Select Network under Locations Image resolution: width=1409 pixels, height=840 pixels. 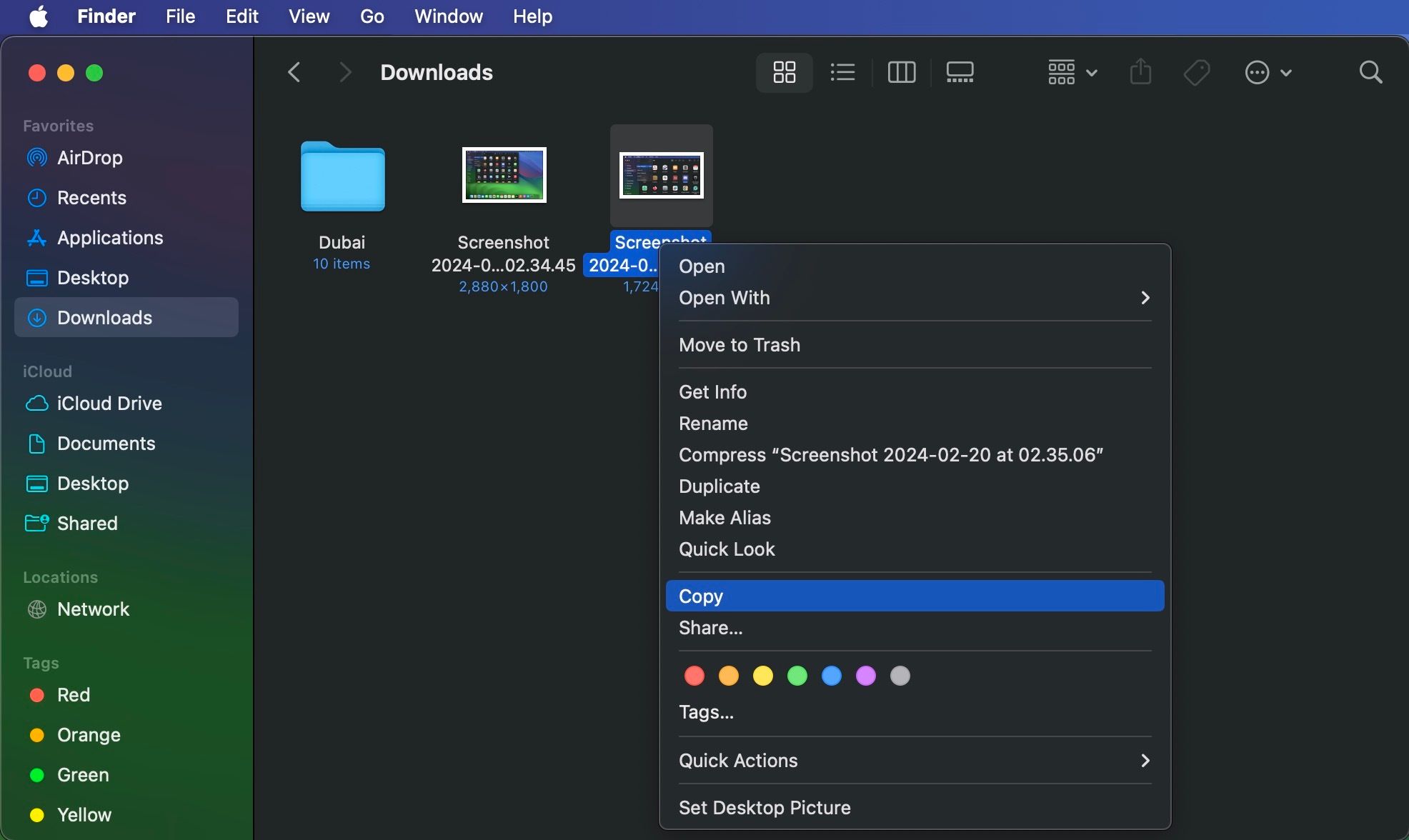pos(94,609)
